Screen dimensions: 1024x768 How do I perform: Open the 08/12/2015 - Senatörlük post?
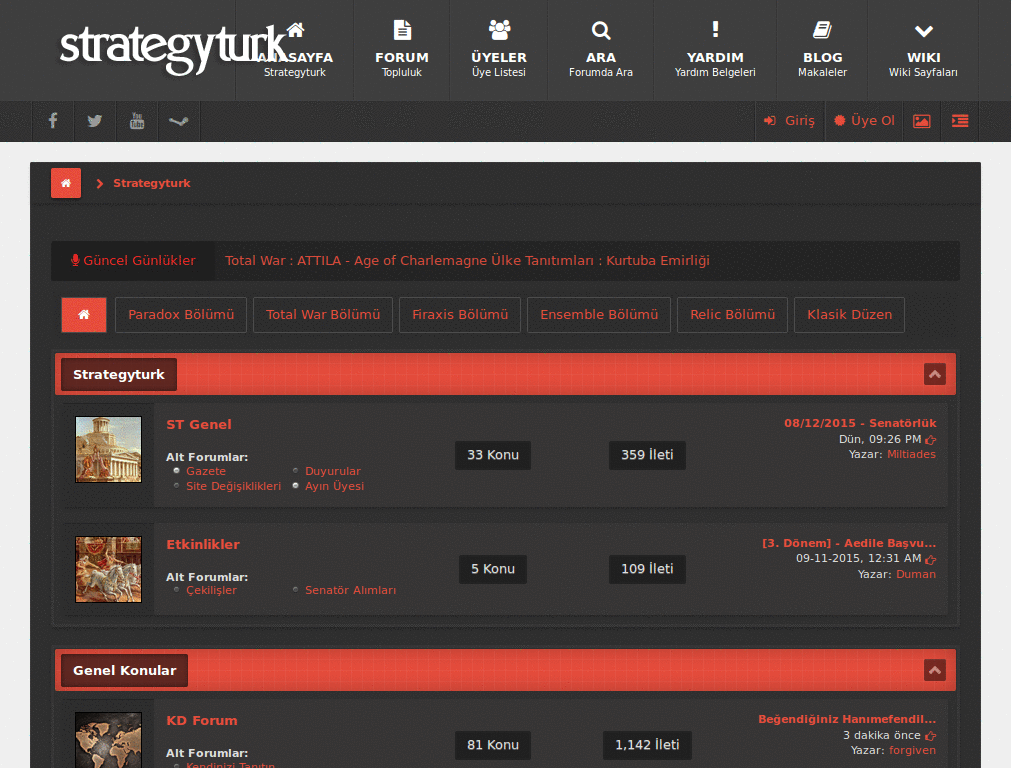(860, 423)
